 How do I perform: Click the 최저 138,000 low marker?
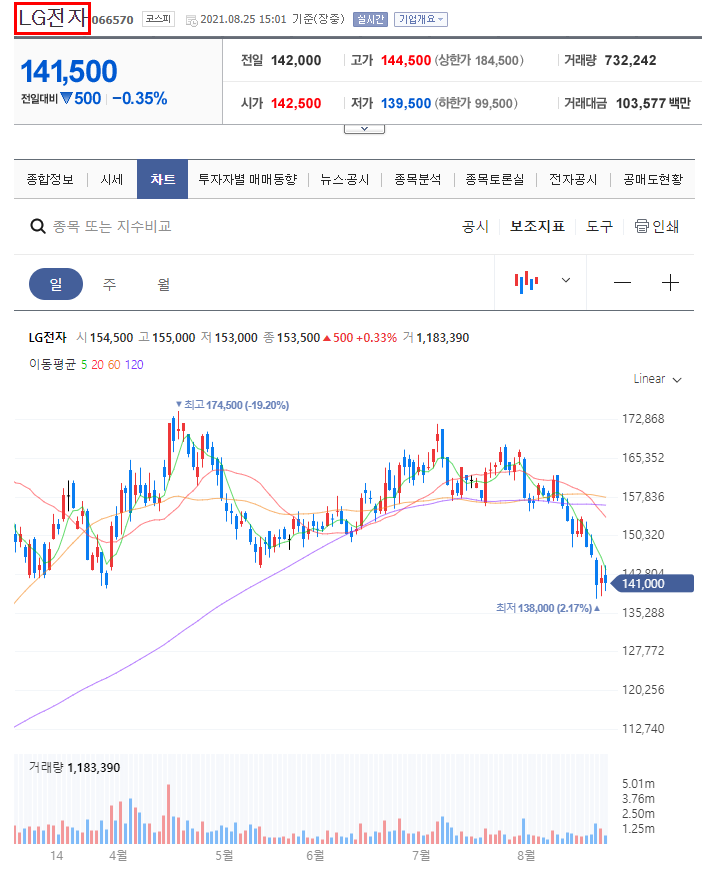[548, 608]
